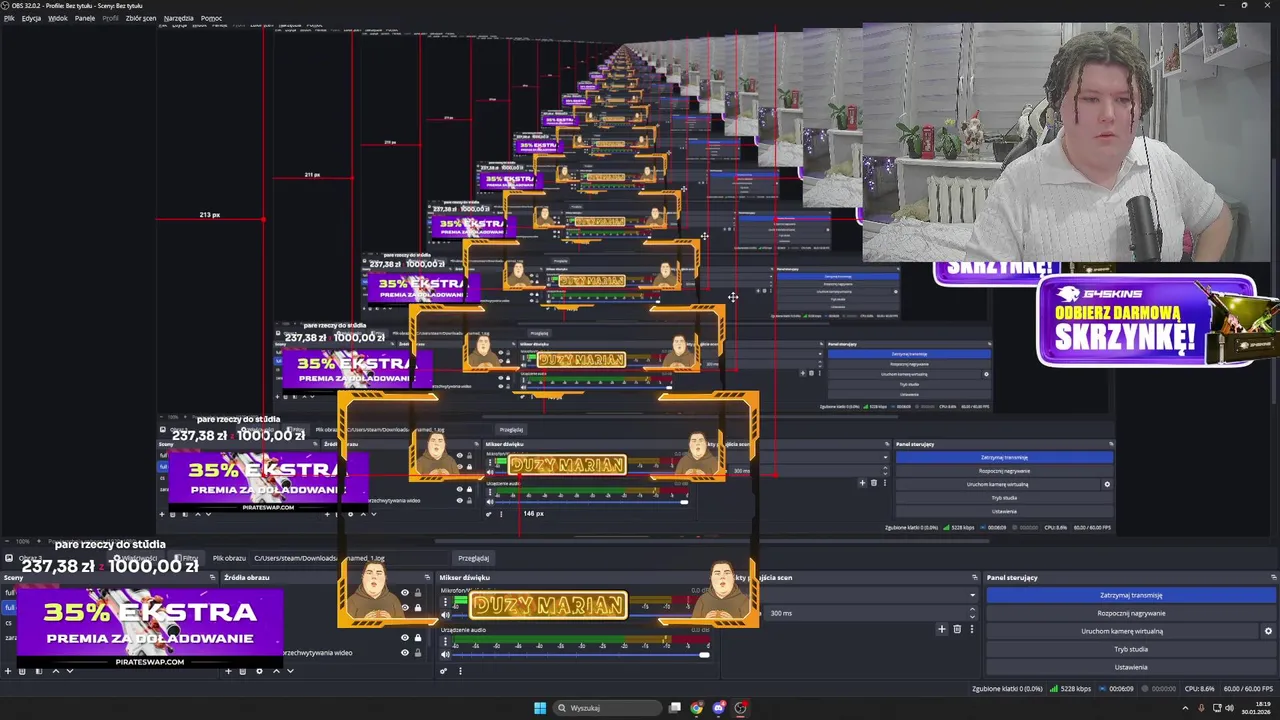Hide the video capture device source

(405, 652)
